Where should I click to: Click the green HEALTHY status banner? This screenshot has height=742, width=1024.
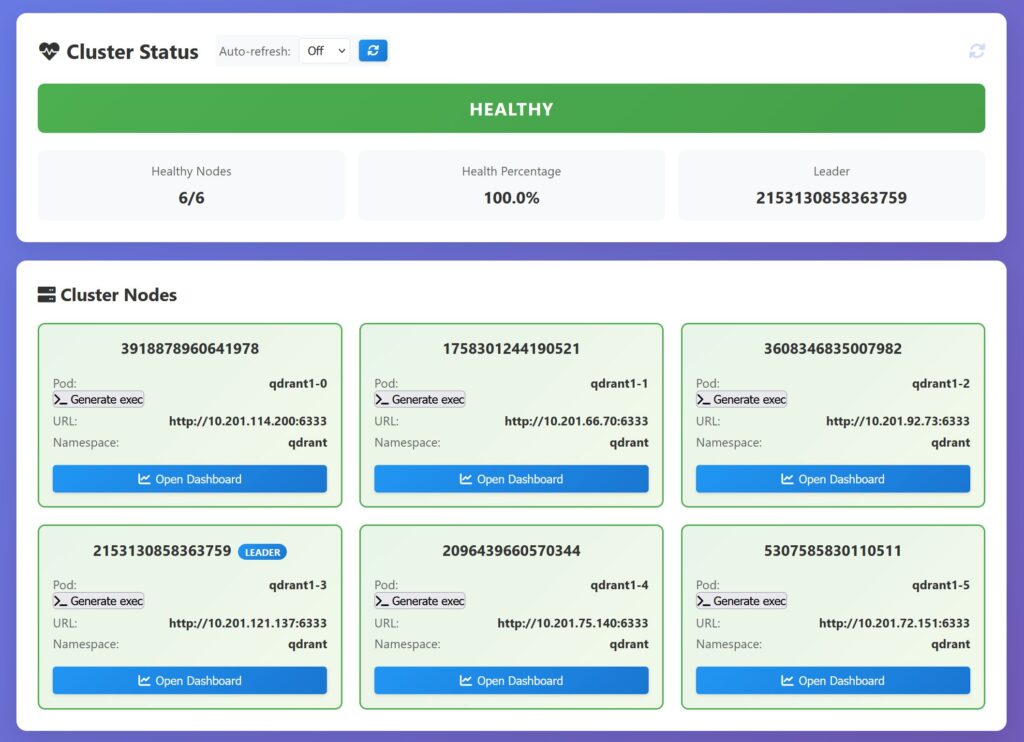pos(511,109)
